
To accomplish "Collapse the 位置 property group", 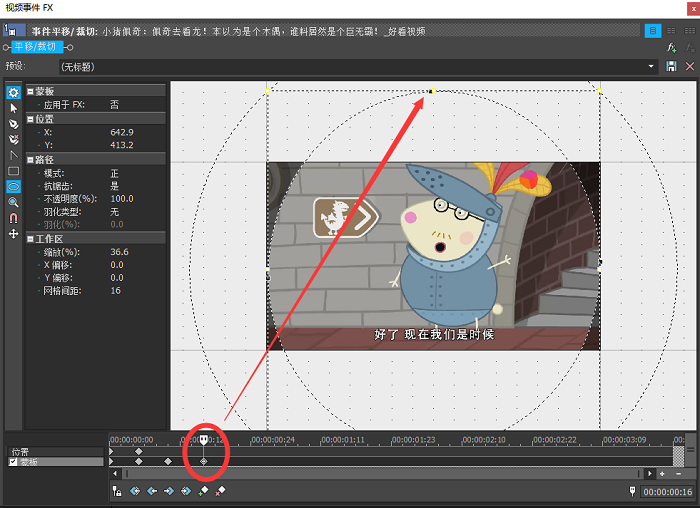I will (x=30, y=119).
